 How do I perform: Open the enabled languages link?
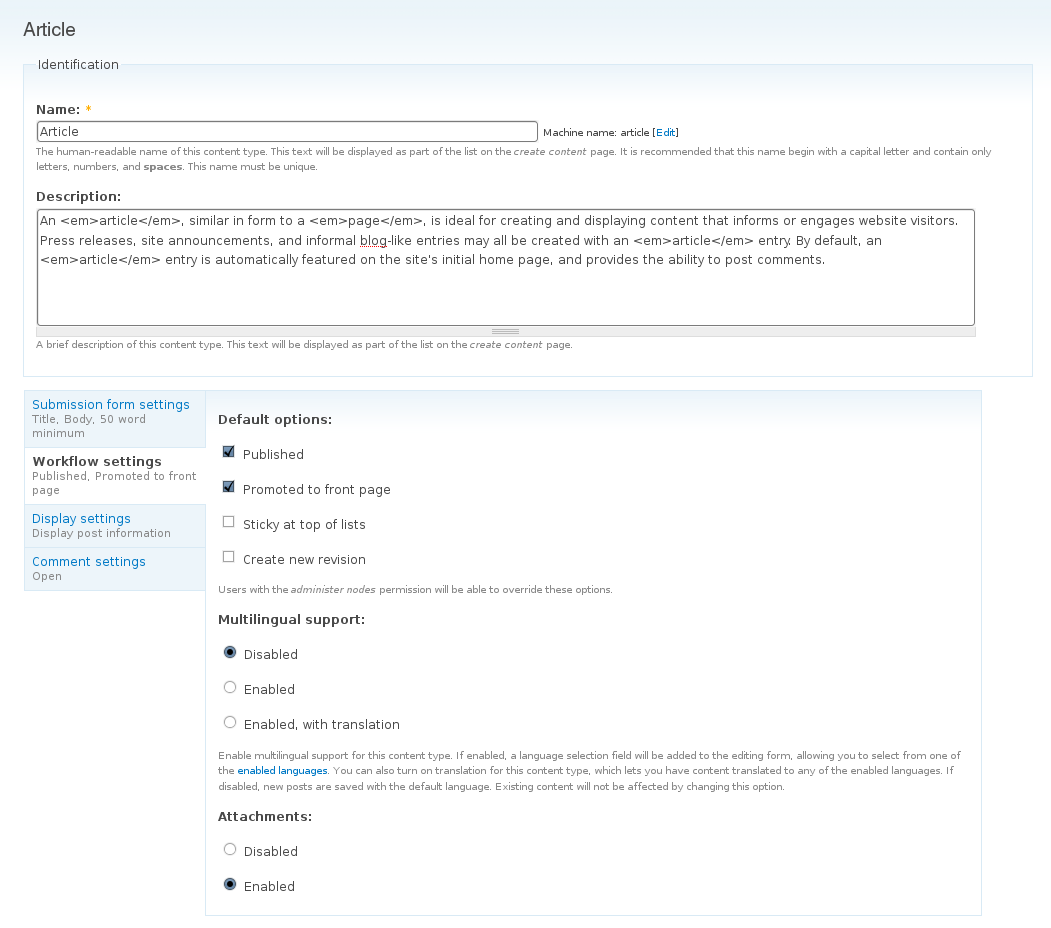coord(282,770)
